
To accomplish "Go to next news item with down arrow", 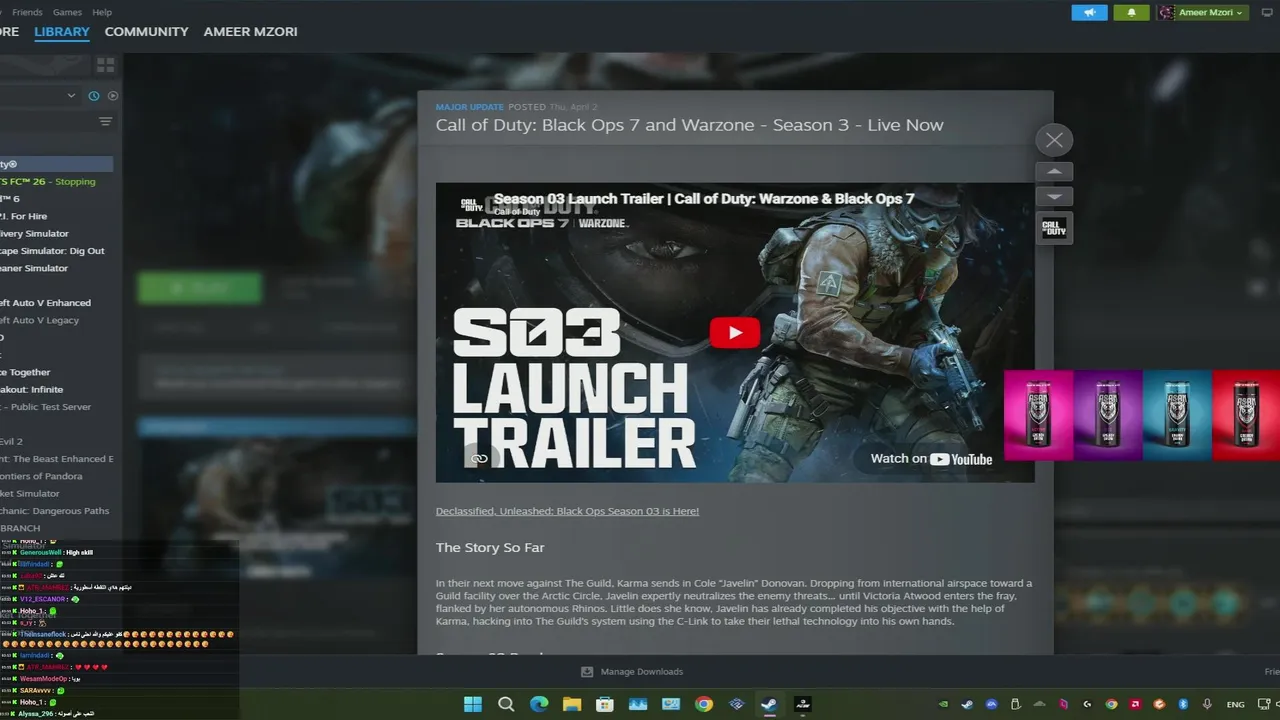I will pyautogui.click(x=1054, y=196).
